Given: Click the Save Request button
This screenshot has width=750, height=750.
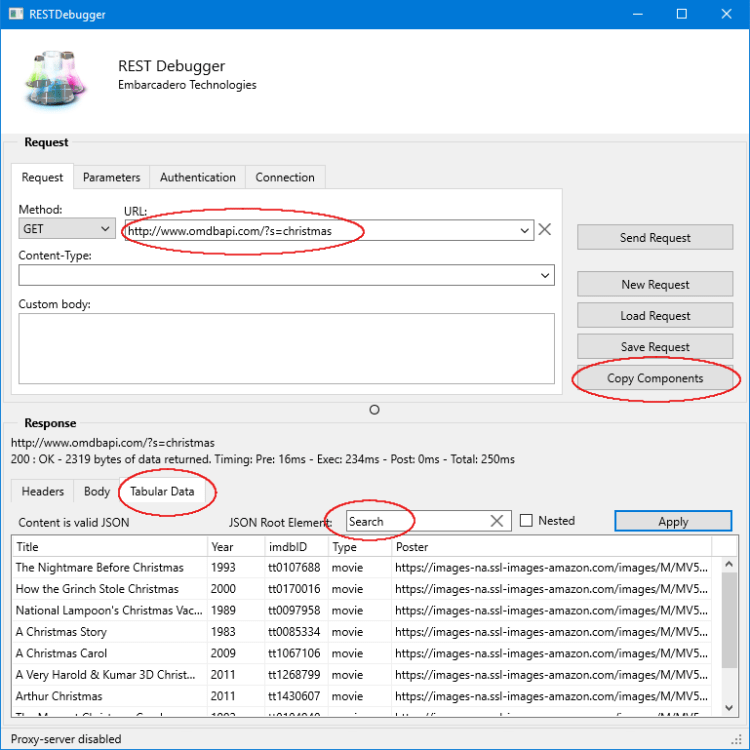Looking at the screenshot, I should click(655, 347).
